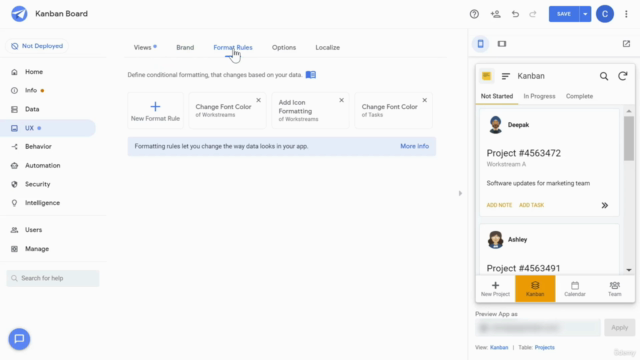
Task: Switch preview to tablet view
Action: 502,44
